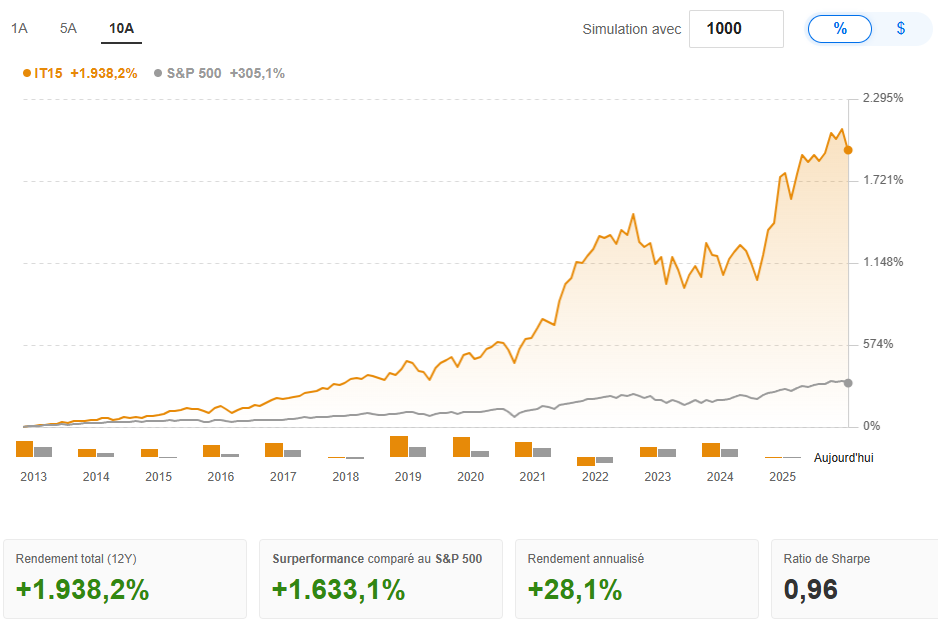This screenshot has height=619, width=938.
Task: Open the 10A time range tab
Action: [x=121, y=28]
